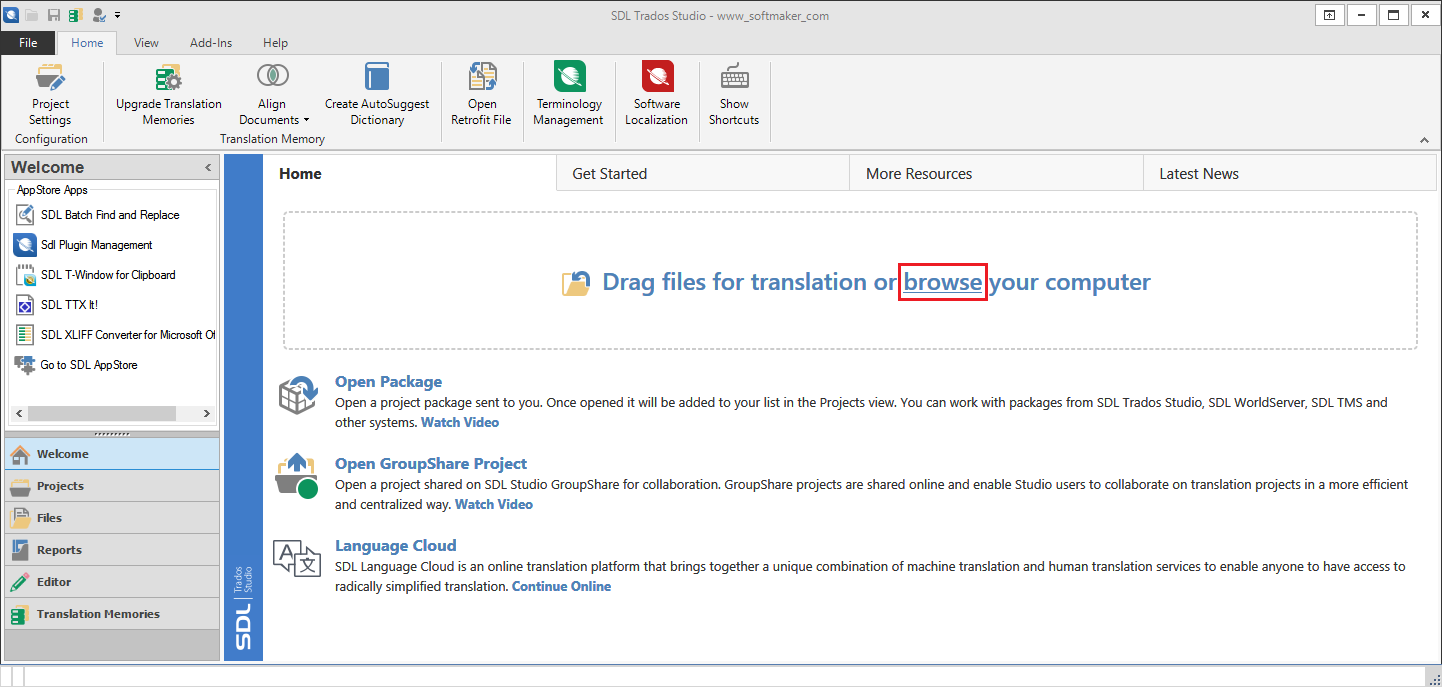Click Open Retrofit File icon
Screen dimensions: 1442x687
click(482, 77)
